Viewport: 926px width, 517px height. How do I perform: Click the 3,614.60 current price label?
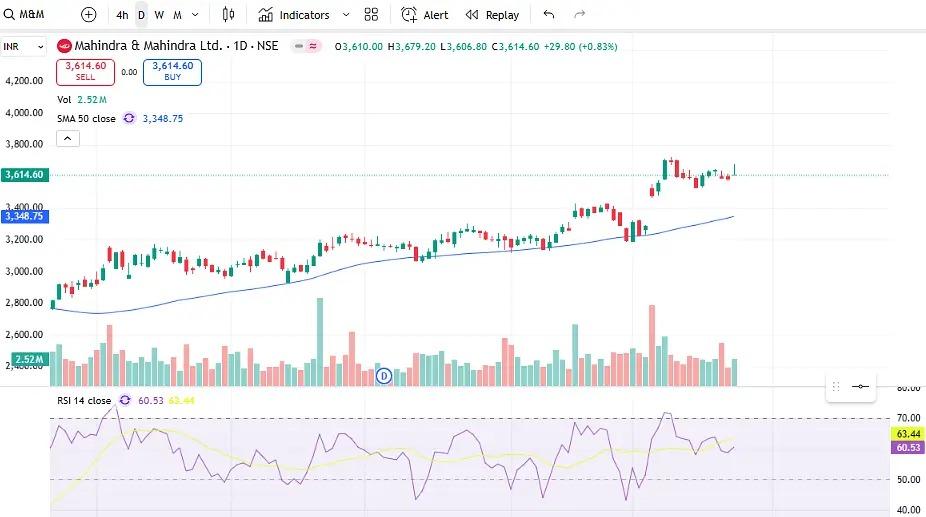click(25, 174)
